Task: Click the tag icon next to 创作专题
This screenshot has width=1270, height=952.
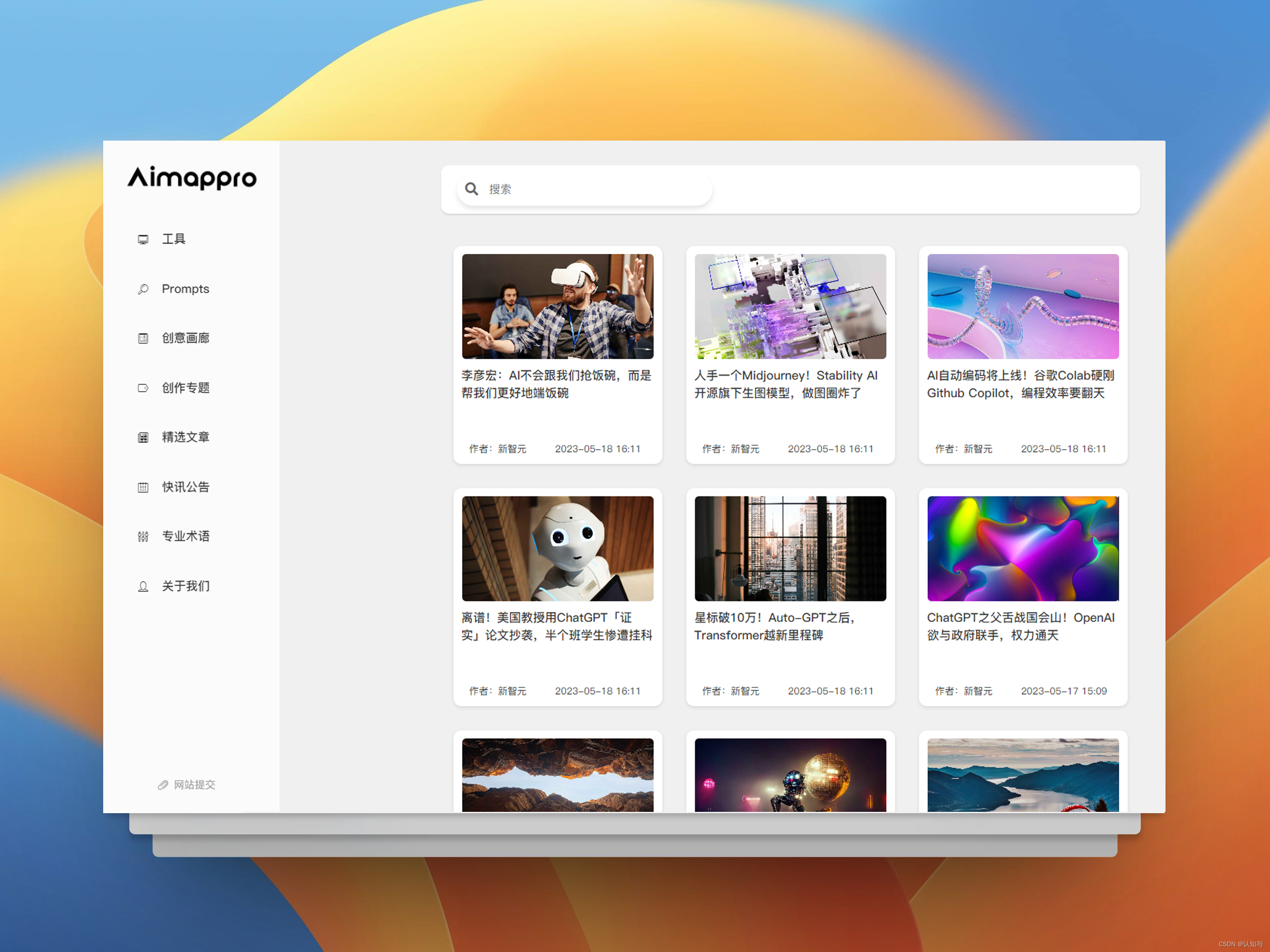Action: [143, 388]
